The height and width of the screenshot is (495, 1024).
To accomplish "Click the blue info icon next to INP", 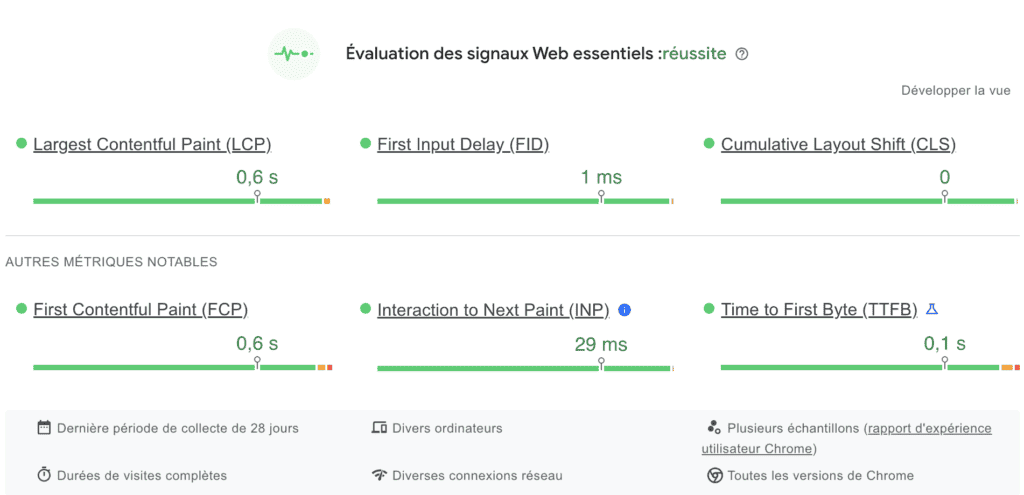I will coord(624,310).
